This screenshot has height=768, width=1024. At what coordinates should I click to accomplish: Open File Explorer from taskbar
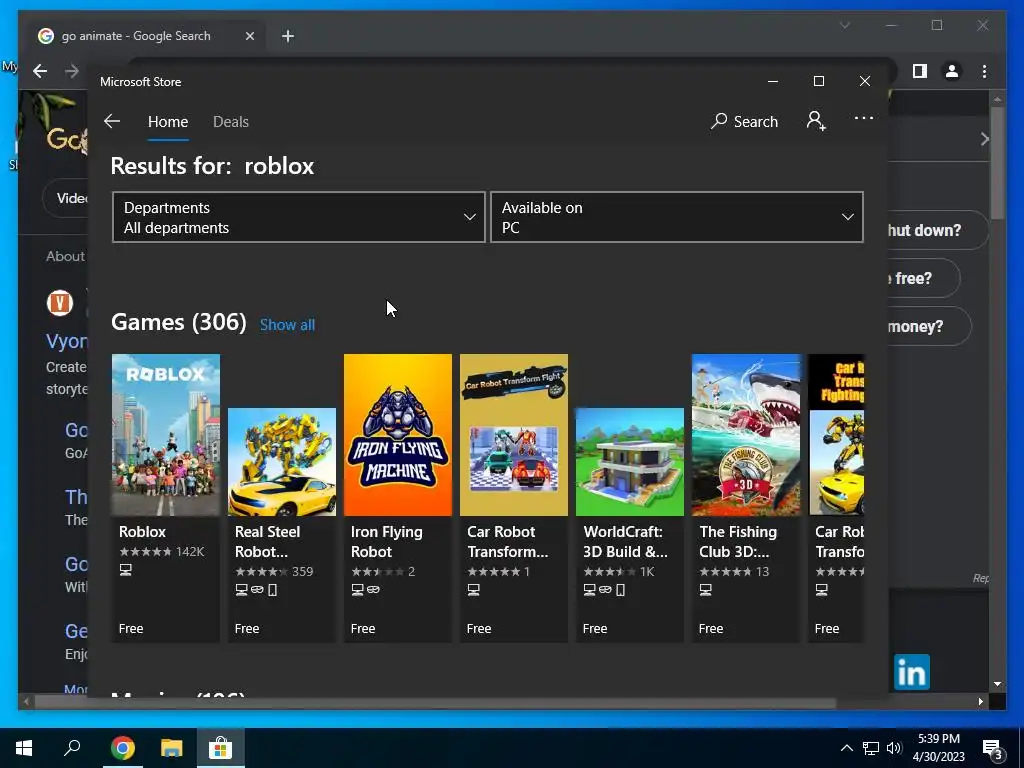point(172,748)
